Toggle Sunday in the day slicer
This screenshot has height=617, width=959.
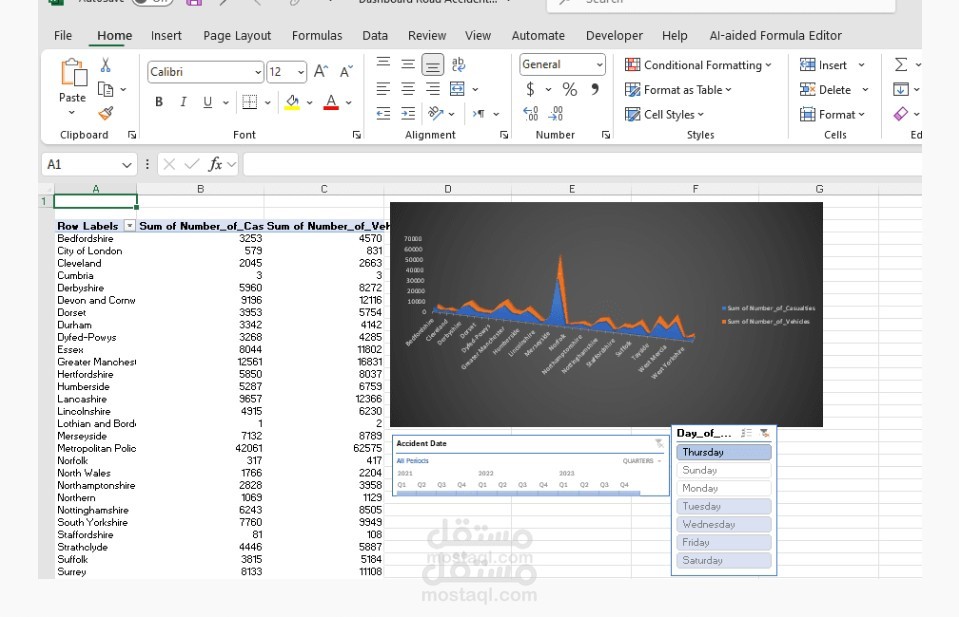724,470
